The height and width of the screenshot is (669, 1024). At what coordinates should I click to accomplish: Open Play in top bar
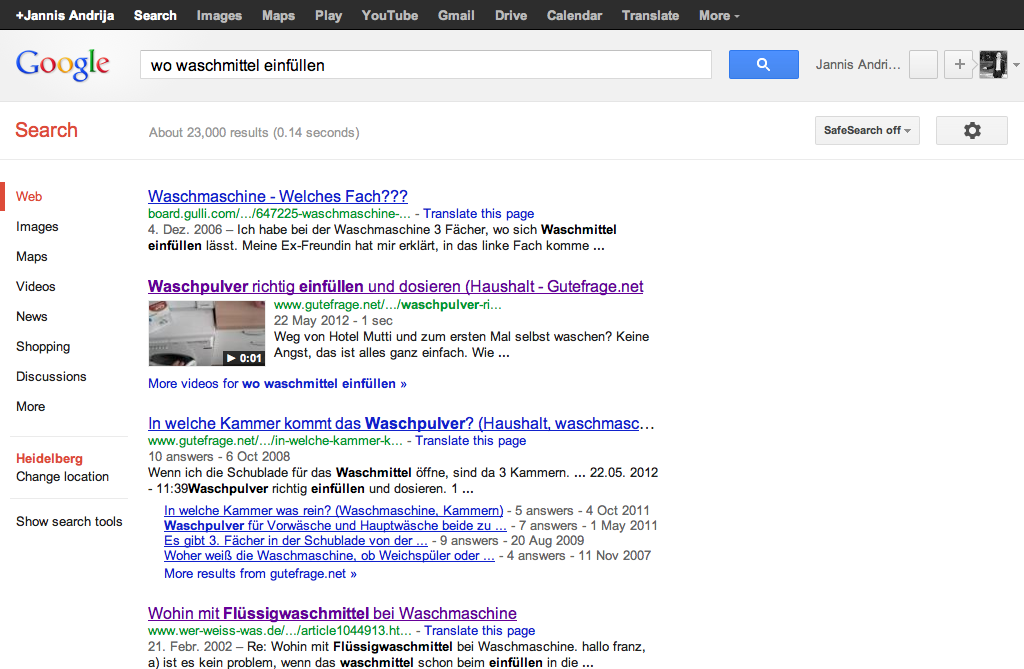(x=328, y=15)
